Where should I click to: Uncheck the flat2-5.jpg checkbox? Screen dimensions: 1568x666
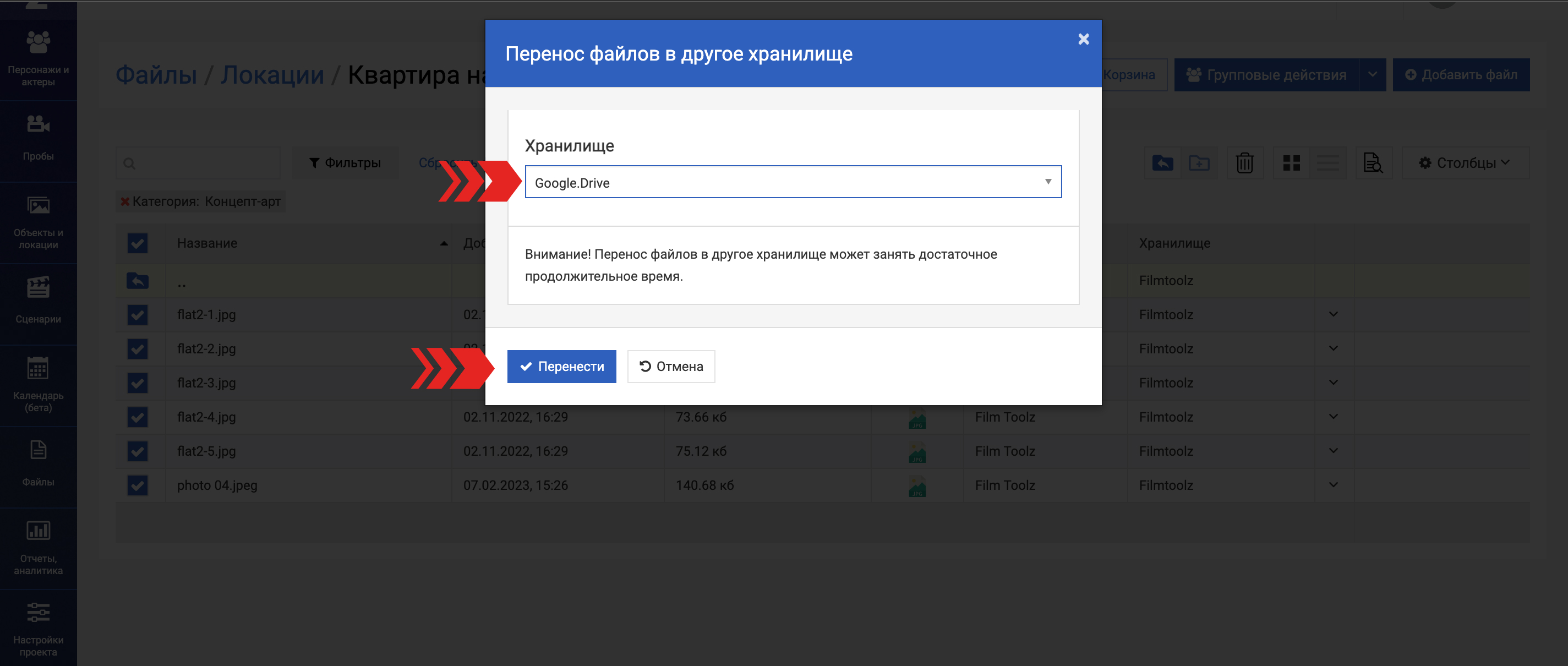click(x=138, y=451)
